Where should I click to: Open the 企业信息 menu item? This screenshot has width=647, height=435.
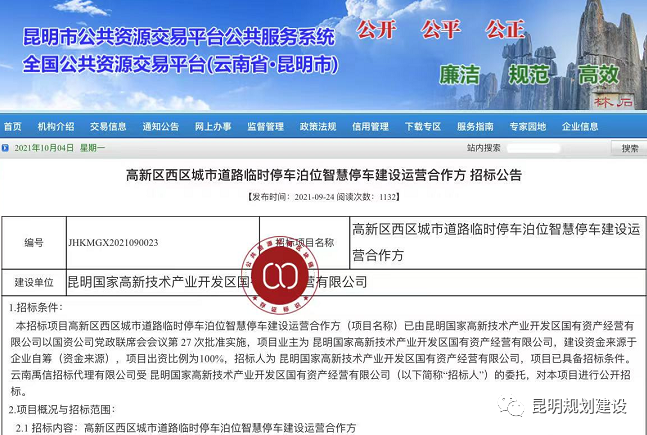point(580,127)
